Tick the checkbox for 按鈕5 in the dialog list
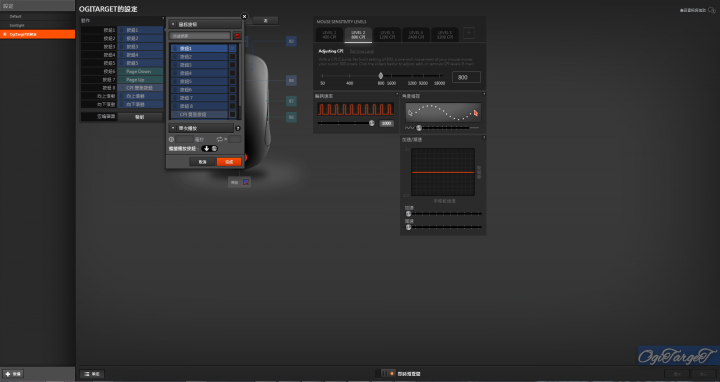This screenshot has height=382, width=720. (x=232, y=81)
